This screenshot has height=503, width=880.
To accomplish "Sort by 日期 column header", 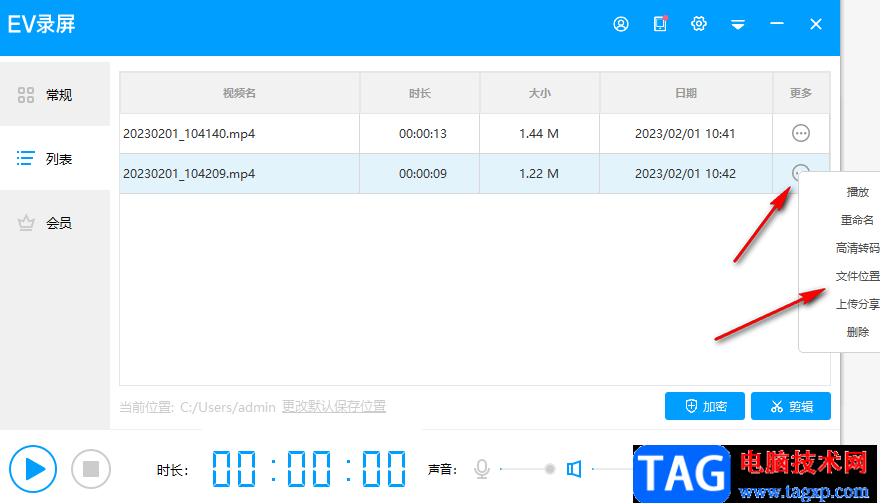I will click(x=686, y=93).
